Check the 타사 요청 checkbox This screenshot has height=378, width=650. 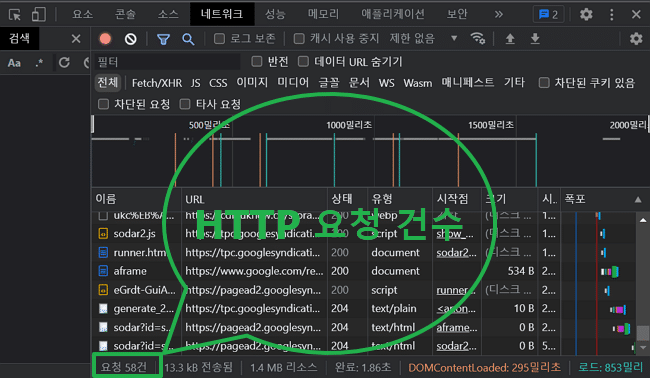(x=185, y=104)
